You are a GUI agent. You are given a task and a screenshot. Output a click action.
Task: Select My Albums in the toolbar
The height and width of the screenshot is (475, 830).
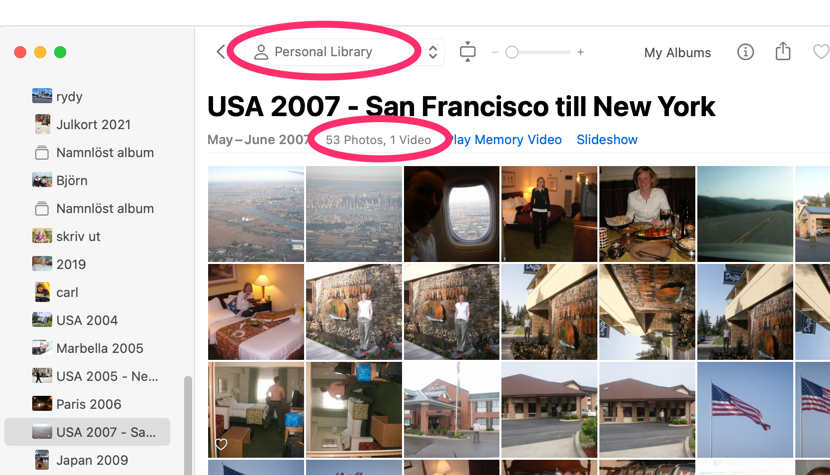coord(677,52)
